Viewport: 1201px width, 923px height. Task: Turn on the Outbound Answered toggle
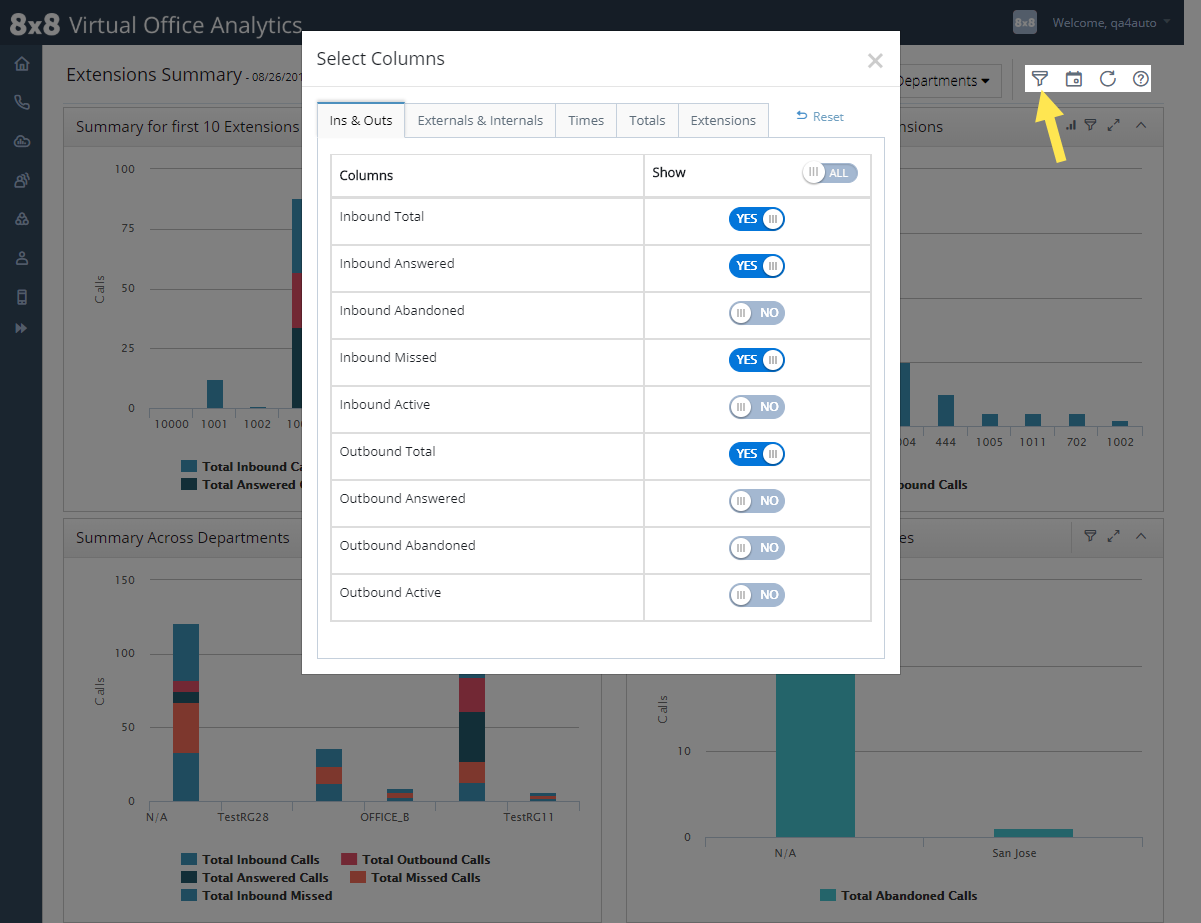click(757, 500)
